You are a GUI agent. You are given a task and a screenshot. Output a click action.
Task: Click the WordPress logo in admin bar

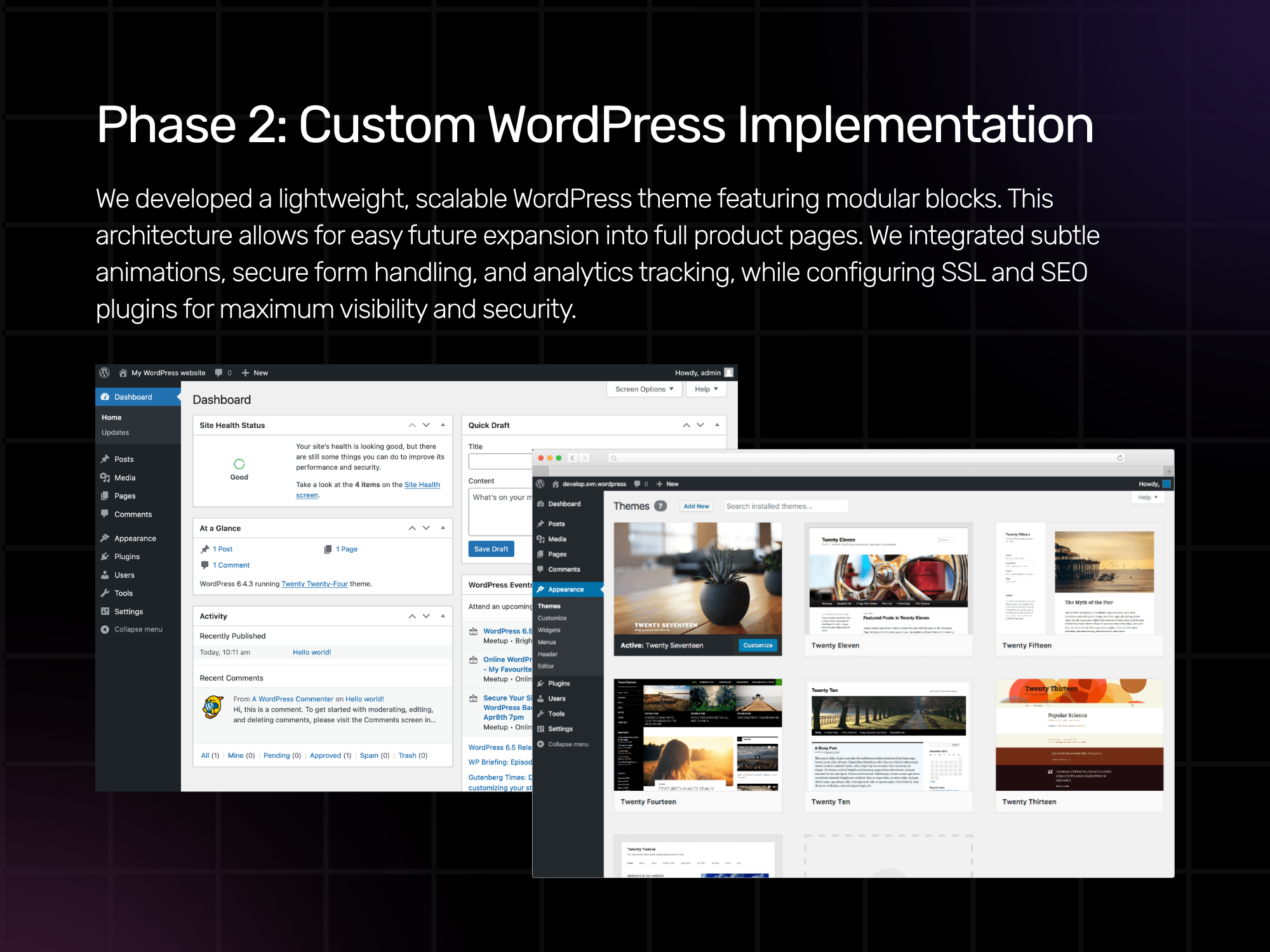[x=105, y=373]
